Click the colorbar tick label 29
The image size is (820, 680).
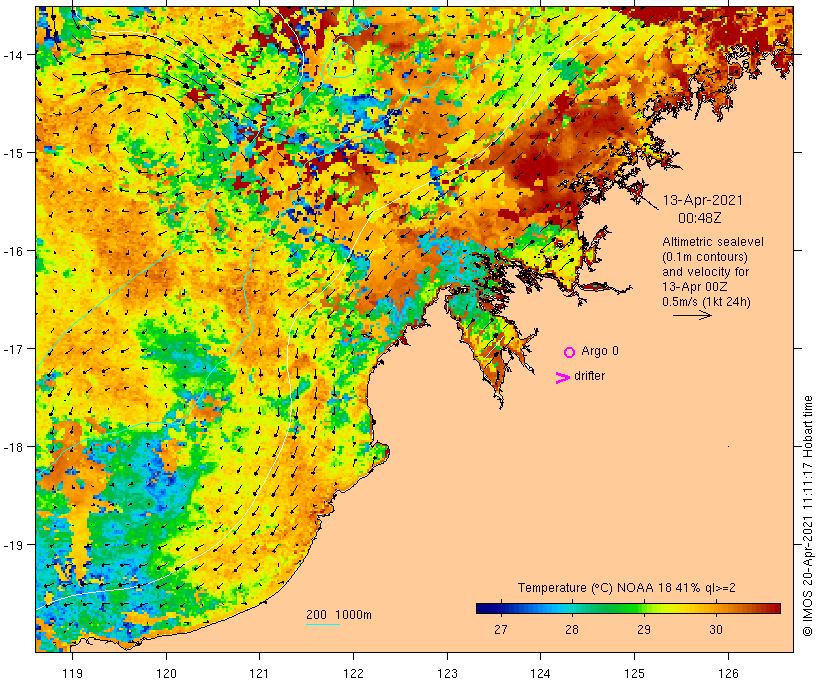(644, 629)
